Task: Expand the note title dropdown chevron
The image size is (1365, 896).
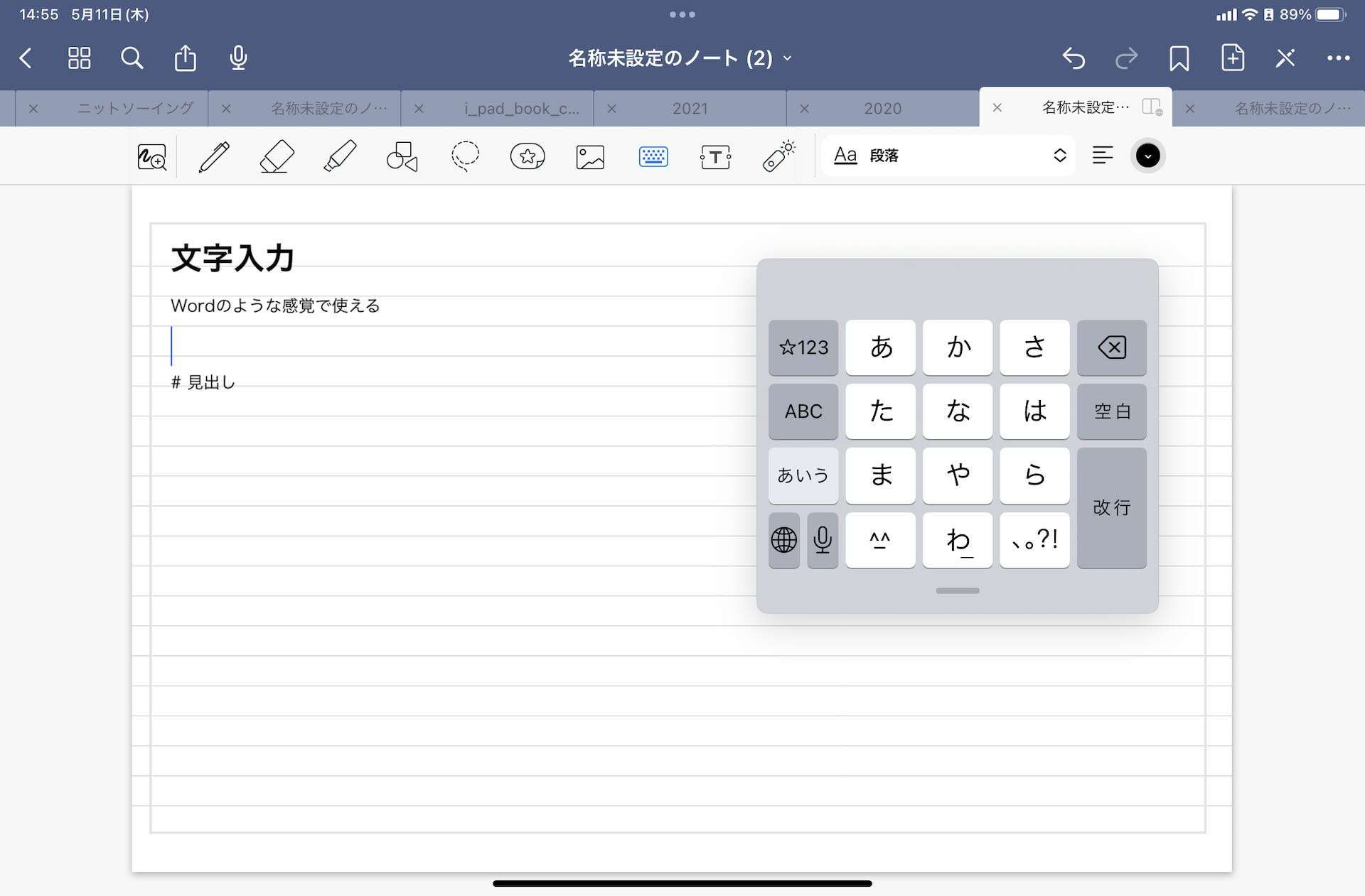Action: [788, 58]
